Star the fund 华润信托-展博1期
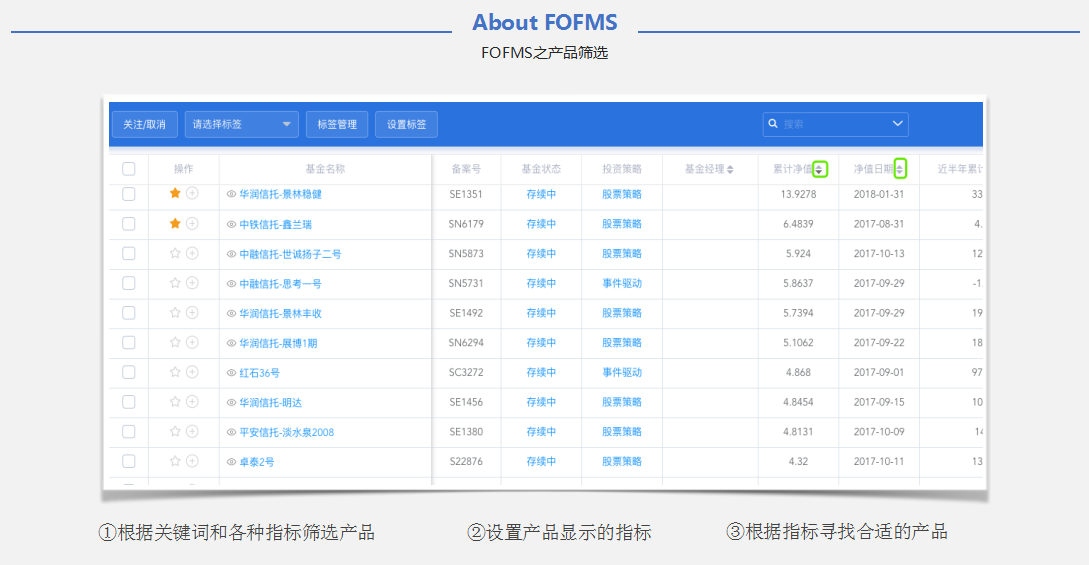 pos(175,342)
